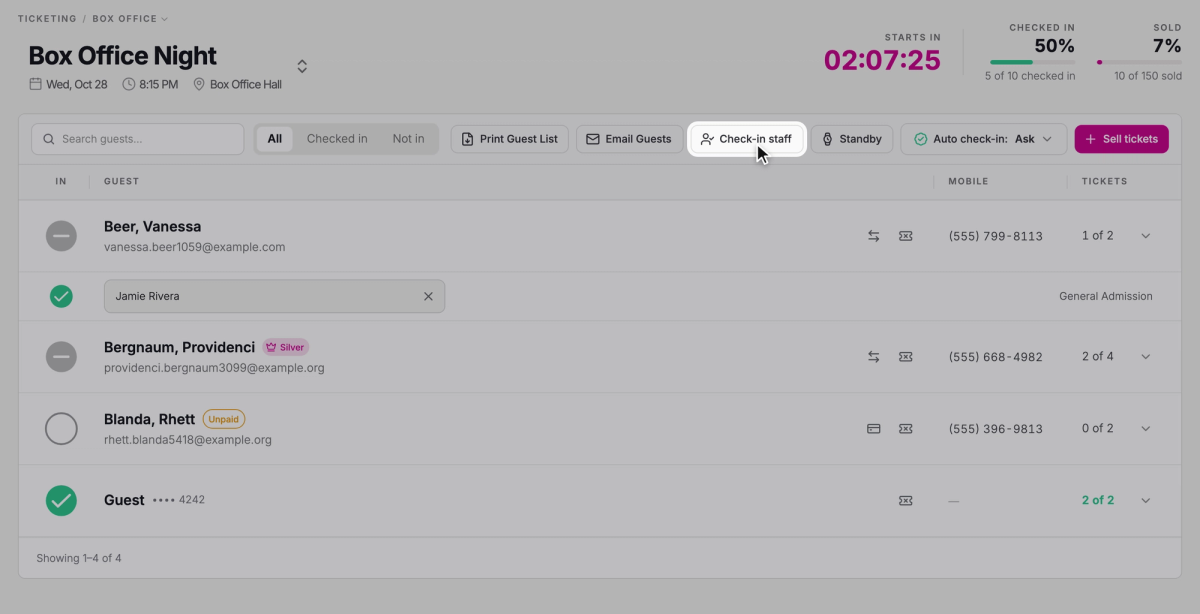Click ticket icon in Bergnaum Providenci row

click(x=905, y=357)
